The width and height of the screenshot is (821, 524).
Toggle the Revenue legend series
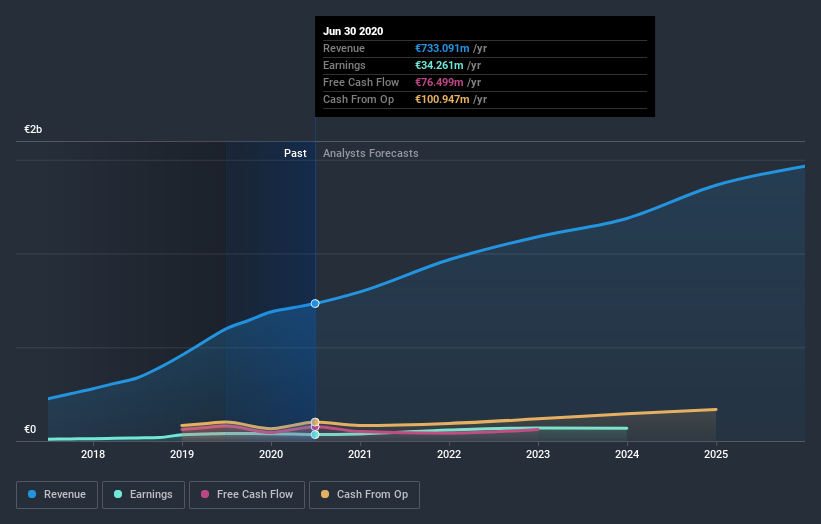(x=57, y=495)
